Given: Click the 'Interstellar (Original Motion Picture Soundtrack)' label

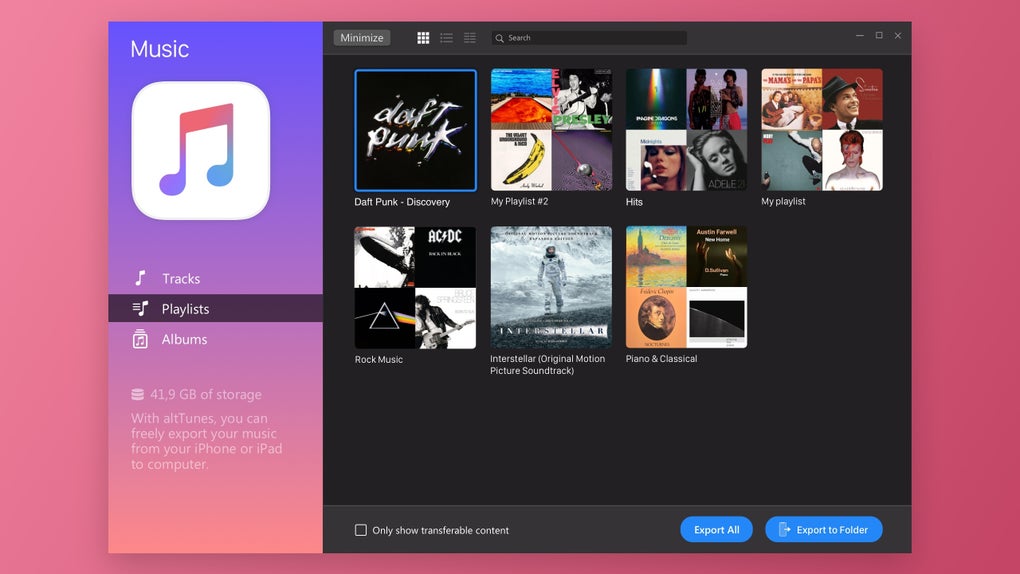Looking at the screenshot, I should [x=548, y=364].
